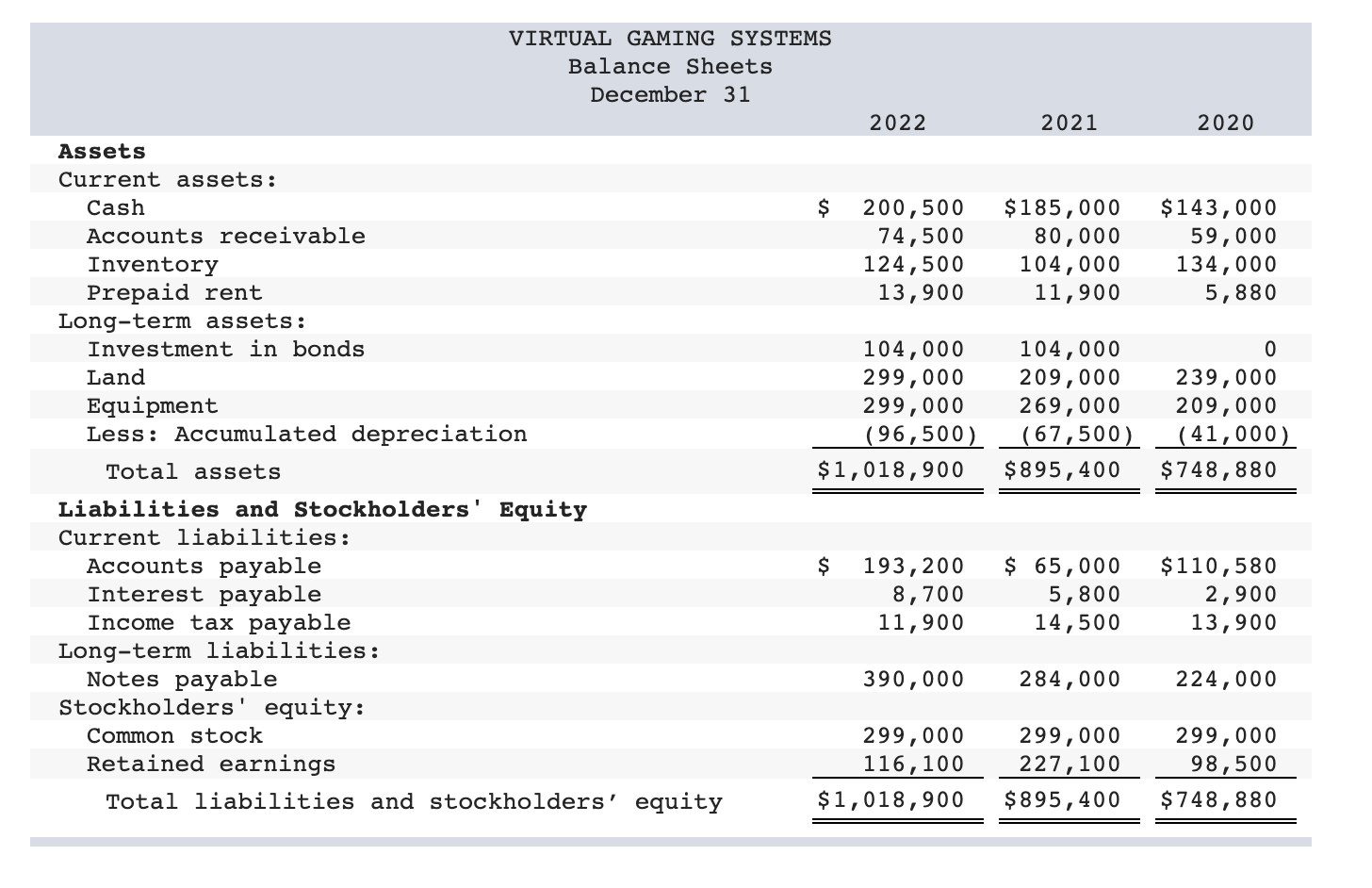
Task: Click the Long-term liabilities: label
Action: 219,651
